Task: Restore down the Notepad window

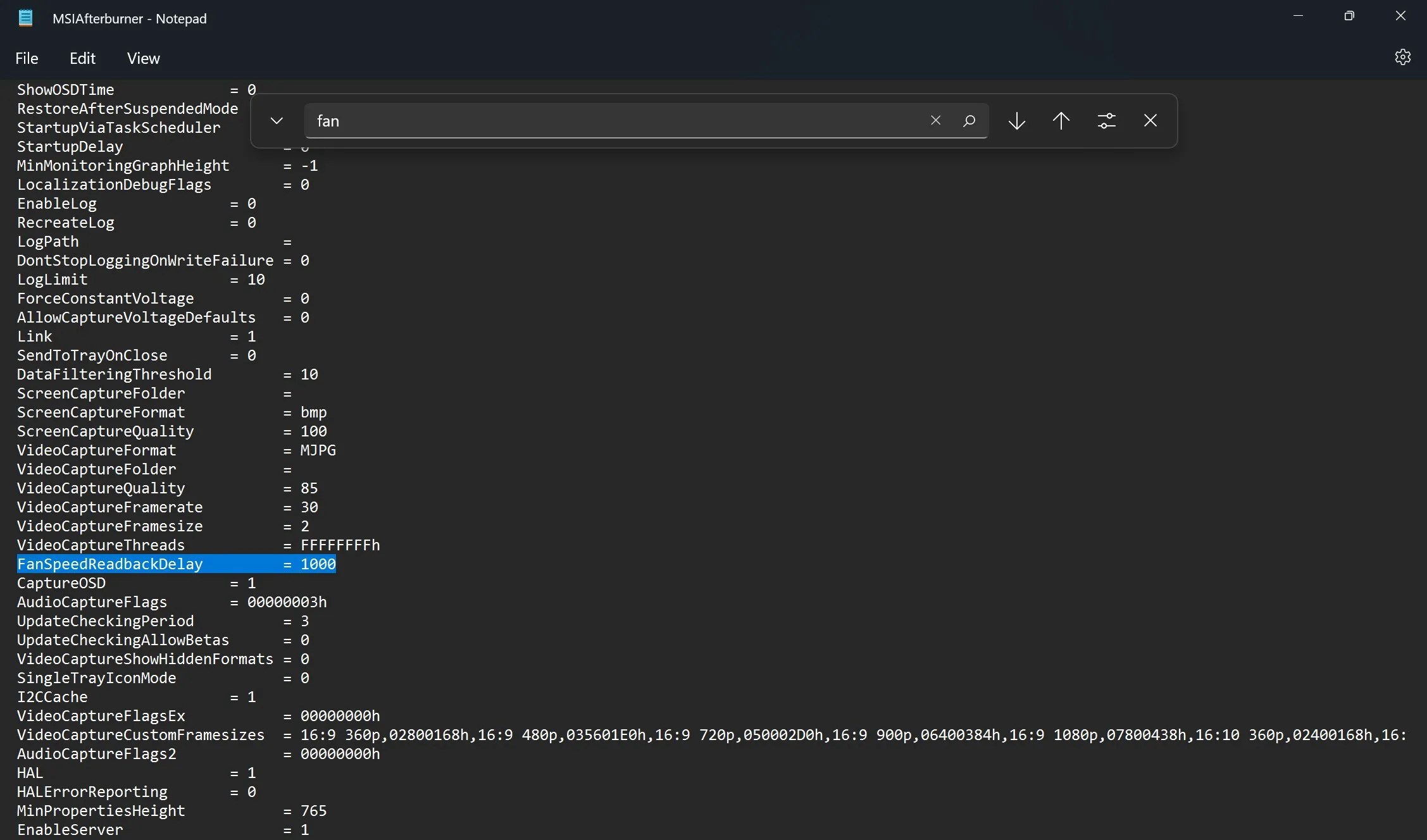Action: [1349, 16]
